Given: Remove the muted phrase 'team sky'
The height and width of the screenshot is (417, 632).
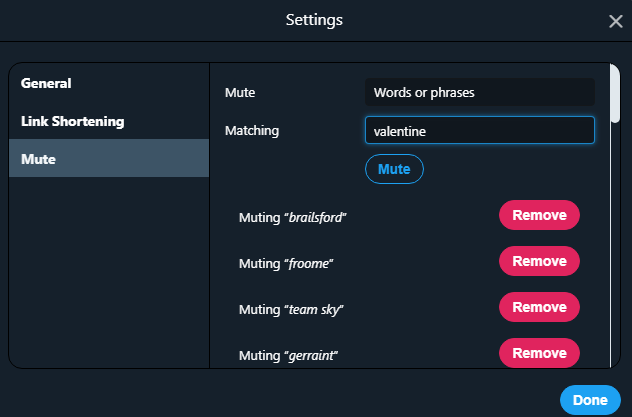Looking at the screenshot, I should click(x=539, y=307).
